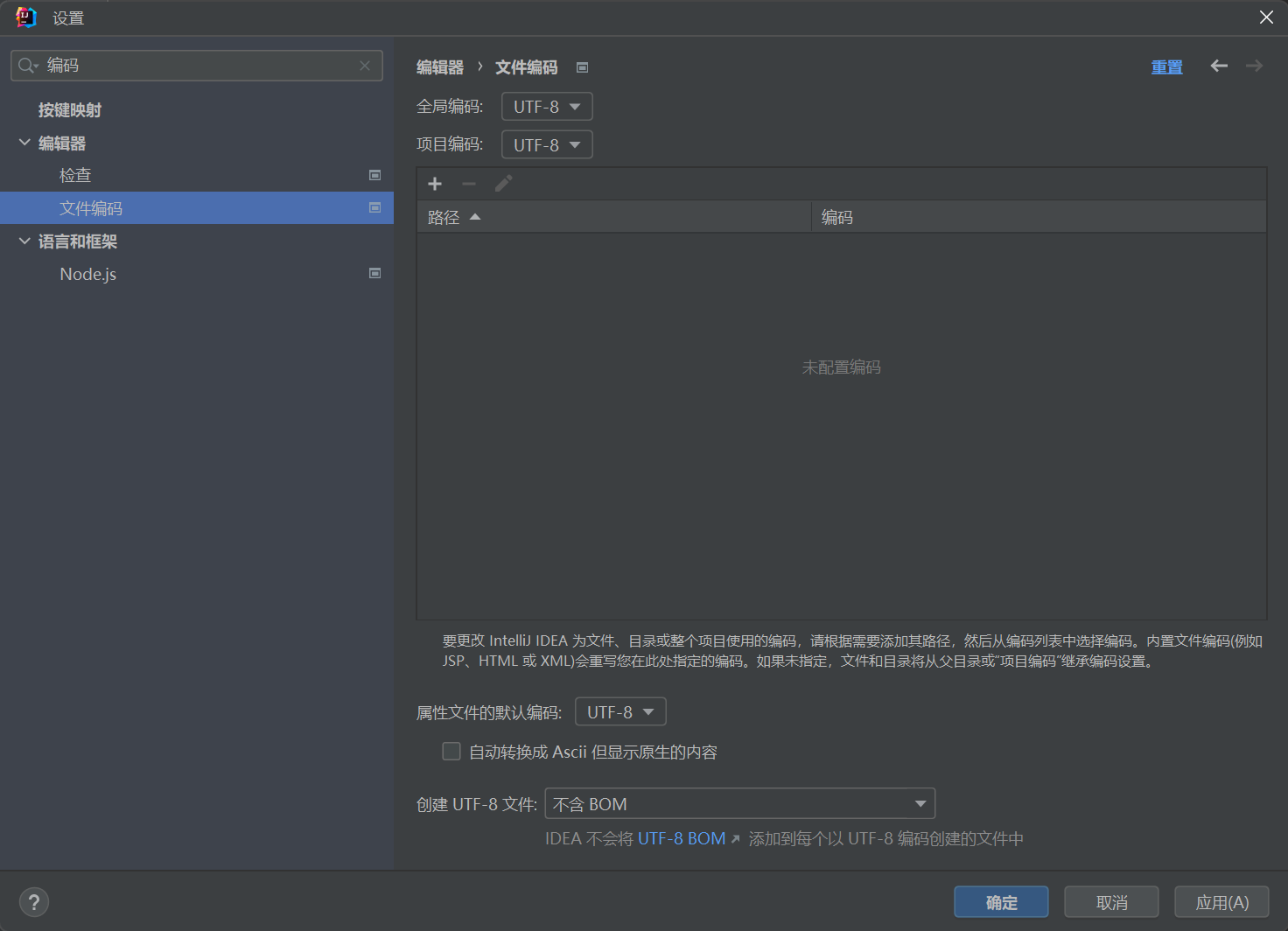This screenshot has height=931, width=1288.
Task: Open the 全局编码 UTF-8 dropdown
Action: pos(547,107)
